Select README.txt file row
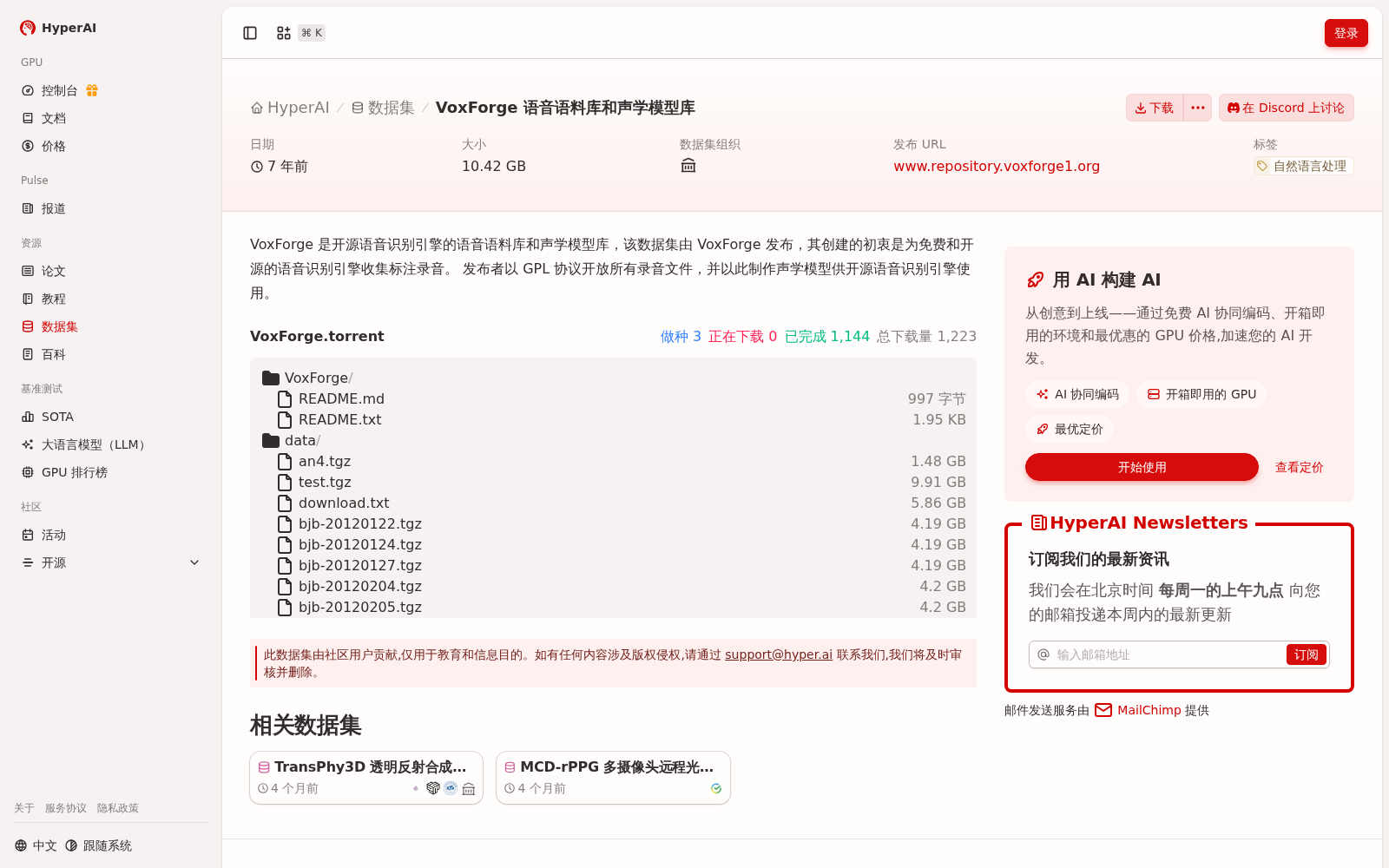This screenshot has width=1389, height=868. pos(613,419)
